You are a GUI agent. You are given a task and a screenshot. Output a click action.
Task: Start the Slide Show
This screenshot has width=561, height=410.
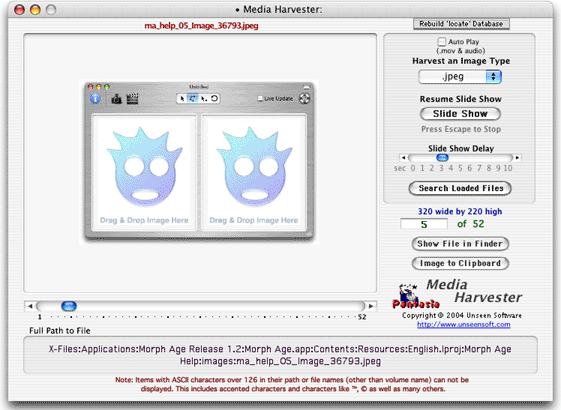click(x=460, y=114)
